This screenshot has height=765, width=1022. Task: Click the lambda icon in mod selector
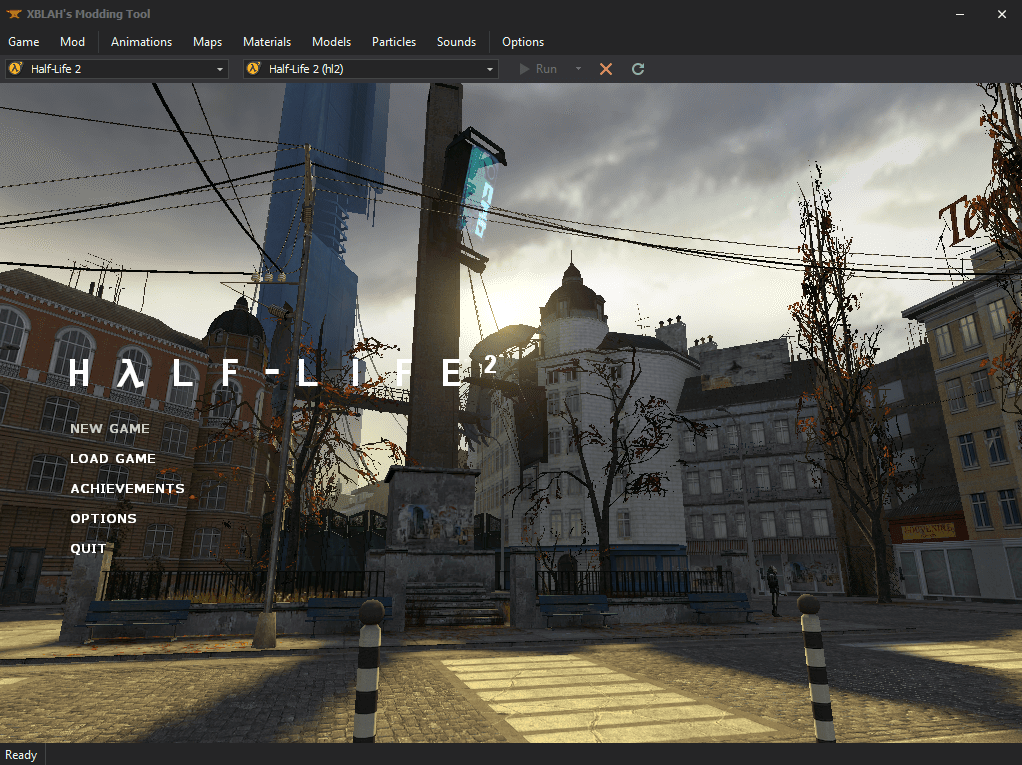[254, 68]
